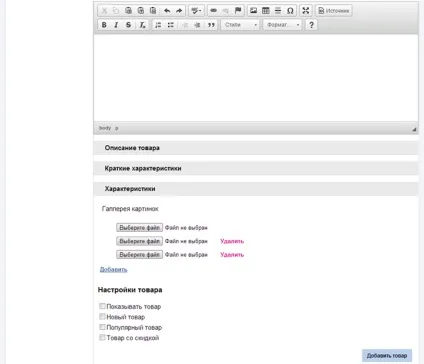Open the Стили styles dropdown
The height and width of the screenshot is (364, 424).
[x=240, y=25]
